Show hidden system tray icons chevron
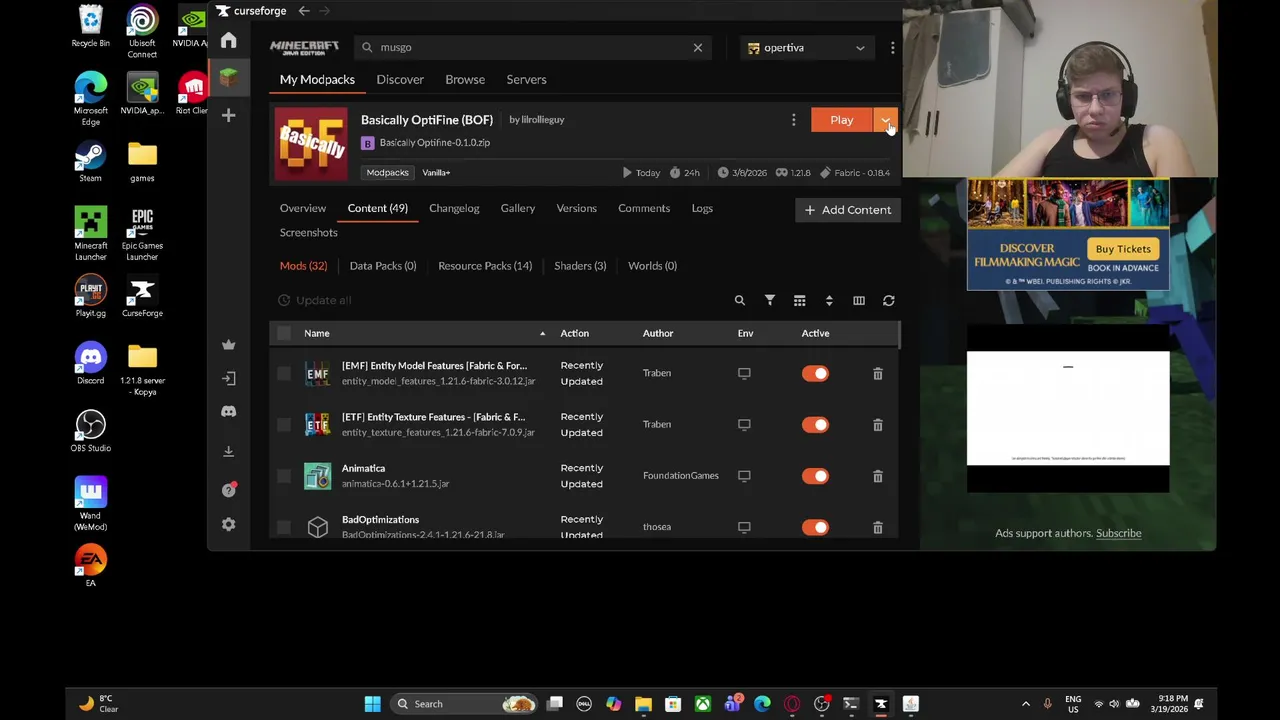This screenshot has width=1280, height=720. point(1025,704)
